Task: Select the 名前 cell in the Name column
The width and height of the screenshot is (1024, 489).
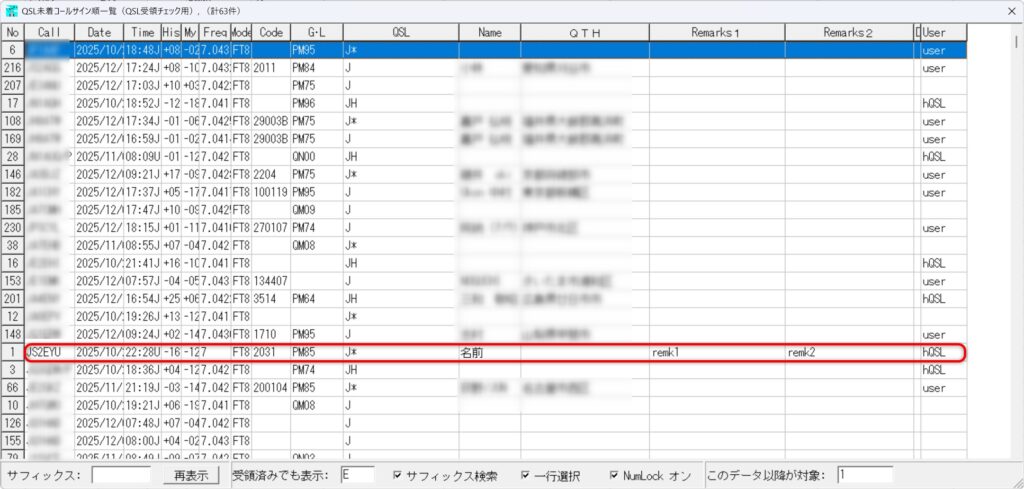Action: (489, 352)
